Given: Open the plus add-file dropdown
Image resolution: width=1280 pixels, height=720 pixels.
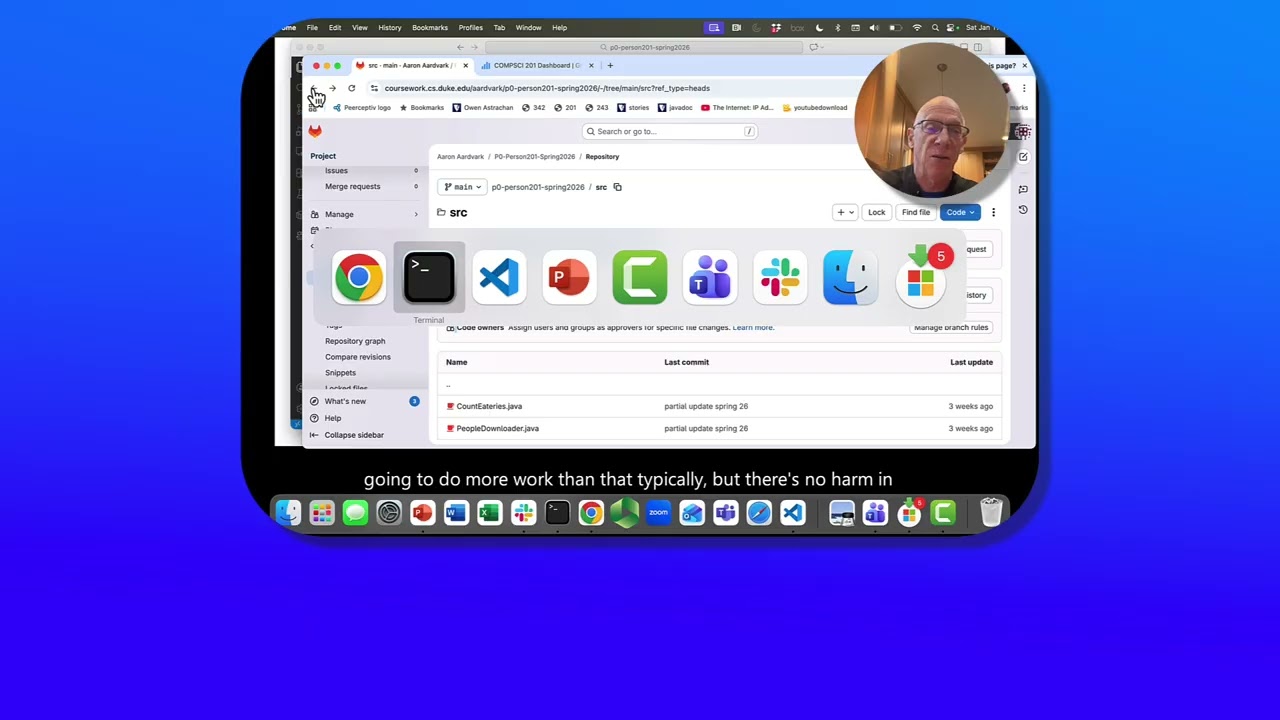Looking at the screenshot, I should pos(845,212).
